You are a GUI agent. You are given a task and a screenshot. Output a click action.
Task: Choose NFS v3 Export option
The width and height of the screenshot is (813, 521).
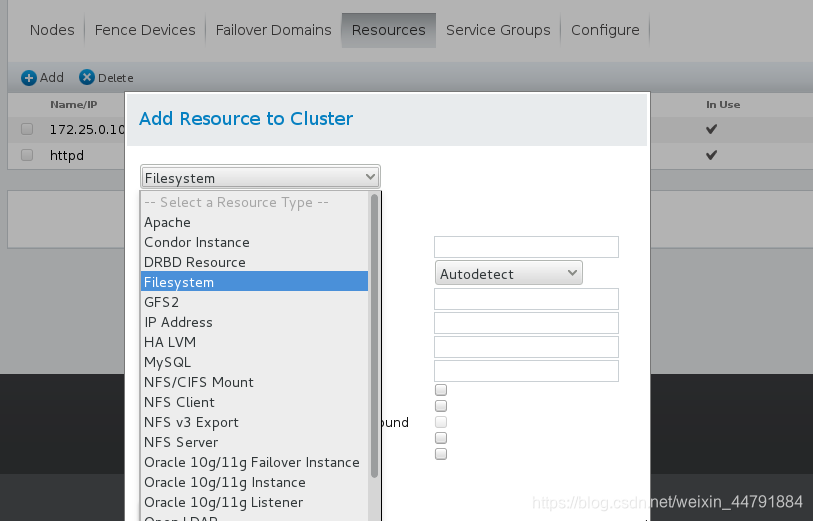254,422
